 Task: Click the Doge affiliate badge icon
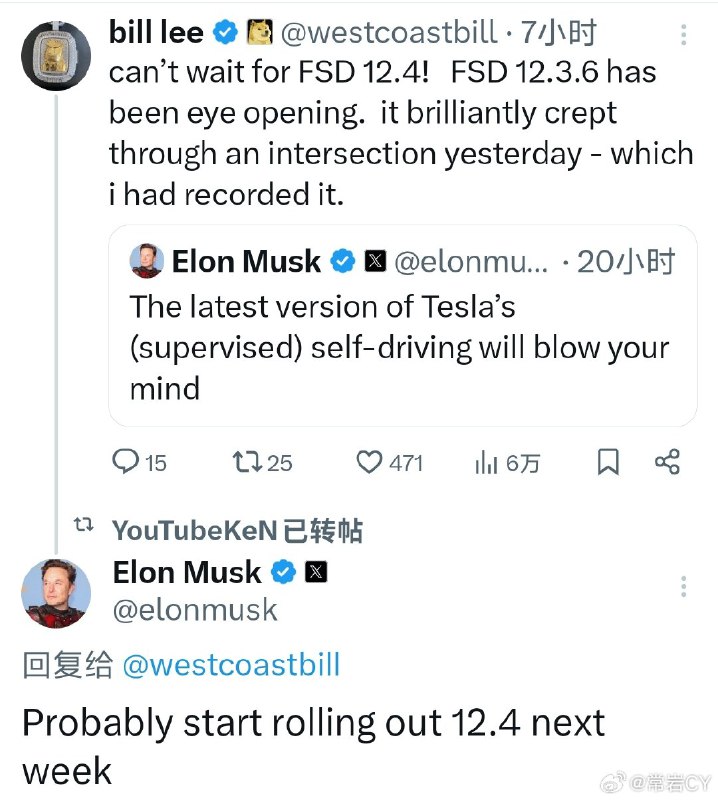point(260,32)
